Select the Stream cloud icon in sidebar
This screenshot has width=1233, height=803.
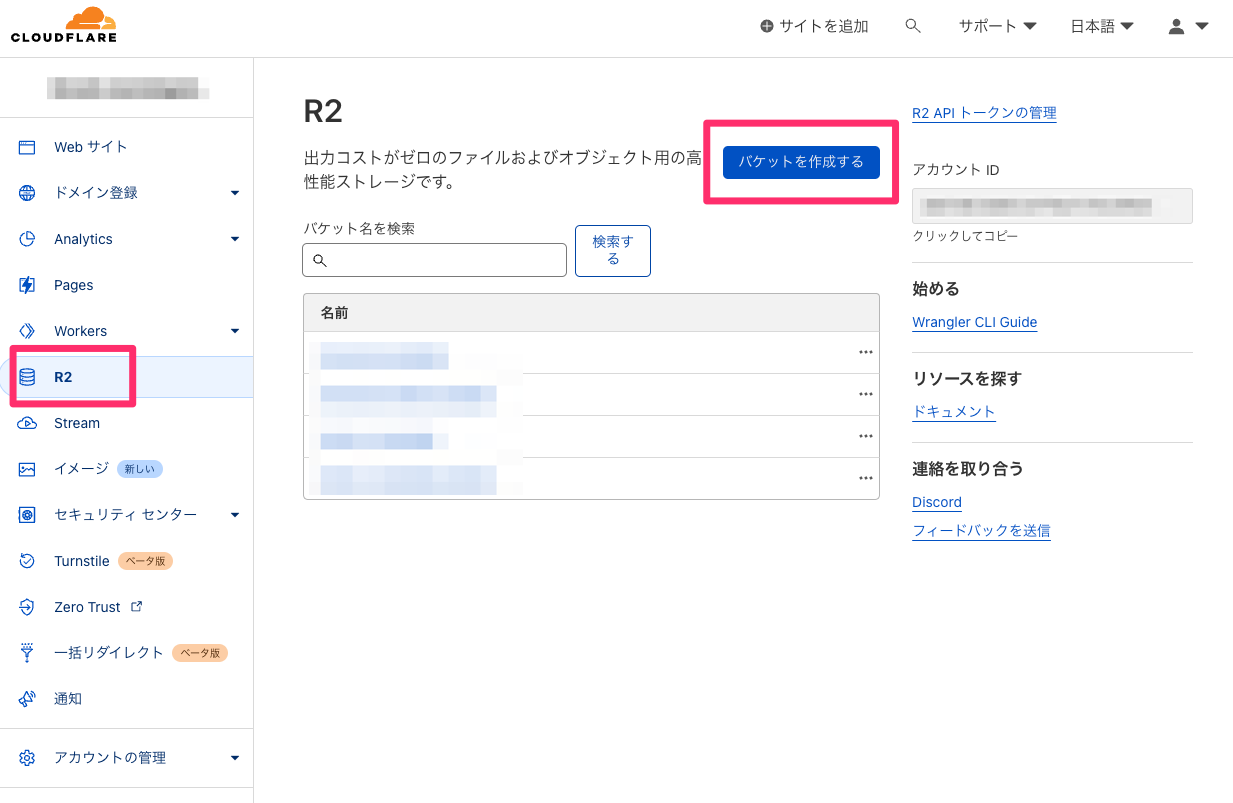pos(27,423)
